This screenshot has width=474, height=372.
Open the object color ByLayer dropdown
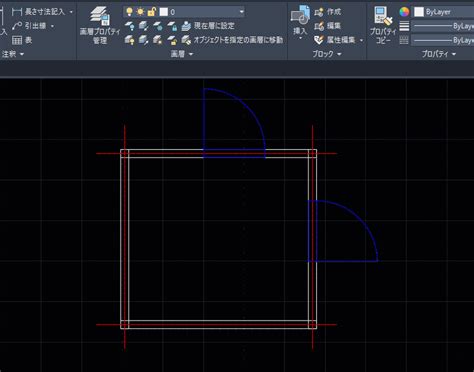(443, 12)
